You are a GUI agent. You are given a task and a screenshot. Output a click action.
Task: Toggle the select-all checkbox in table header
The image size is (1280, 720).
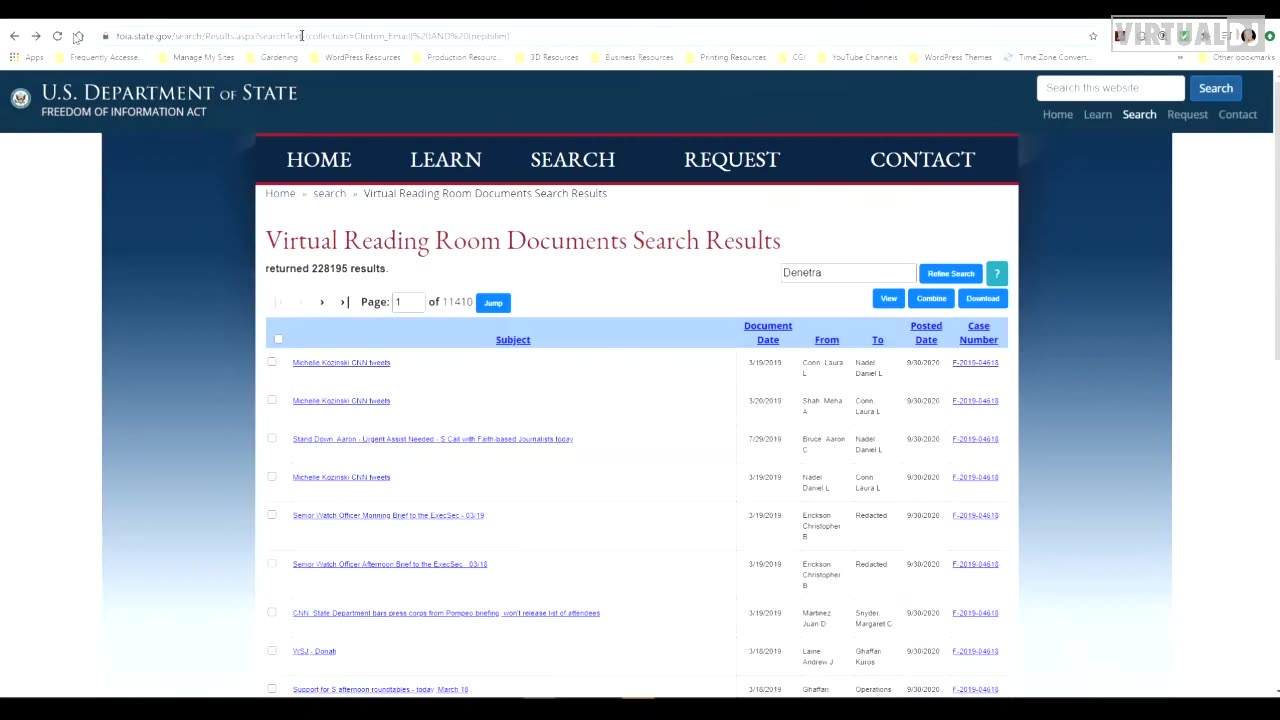click(279, 339)
